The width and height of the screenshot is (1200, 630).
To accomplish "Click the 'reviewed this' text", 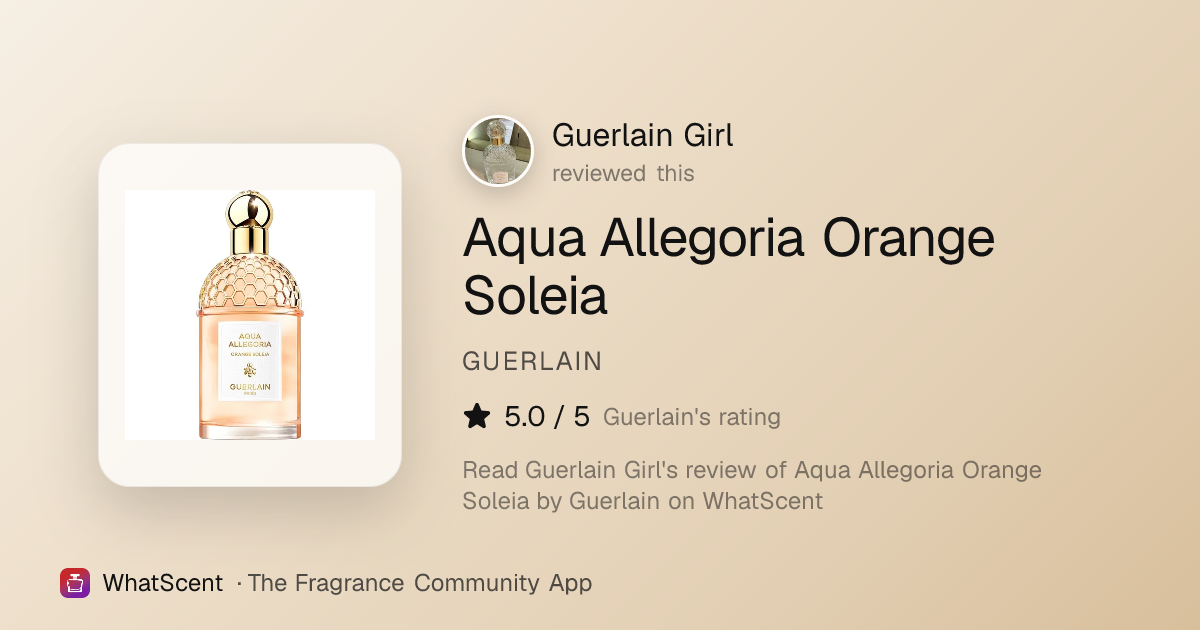I will (x=623, y=173).
